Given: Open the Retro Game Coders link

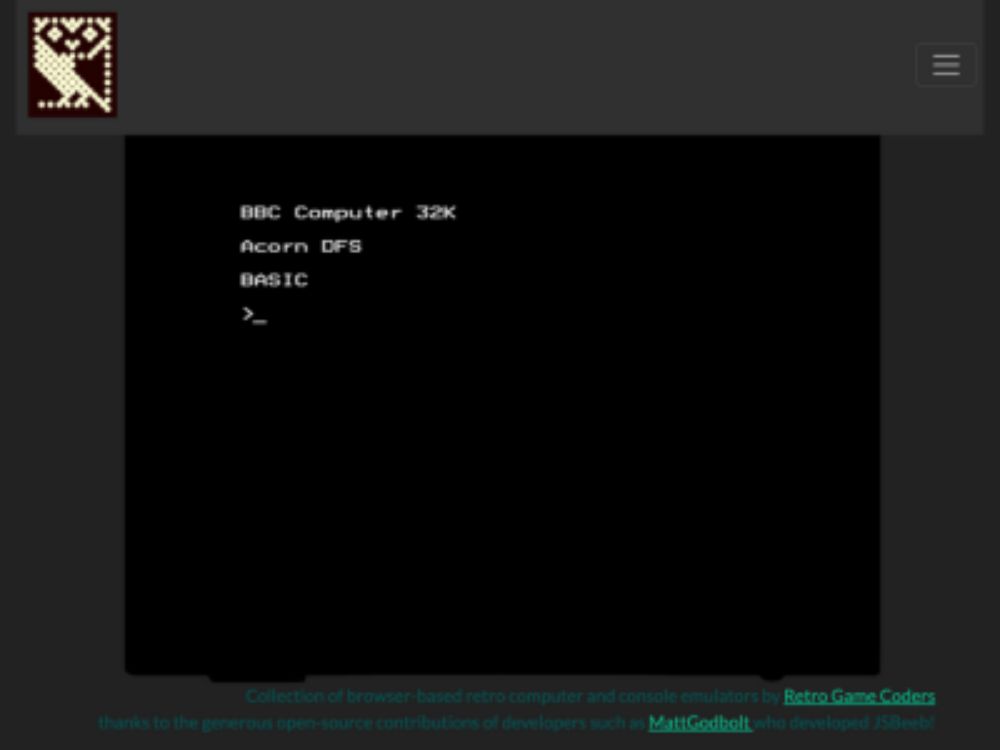Looking at the screenshot, I should (x=859, y=696).
